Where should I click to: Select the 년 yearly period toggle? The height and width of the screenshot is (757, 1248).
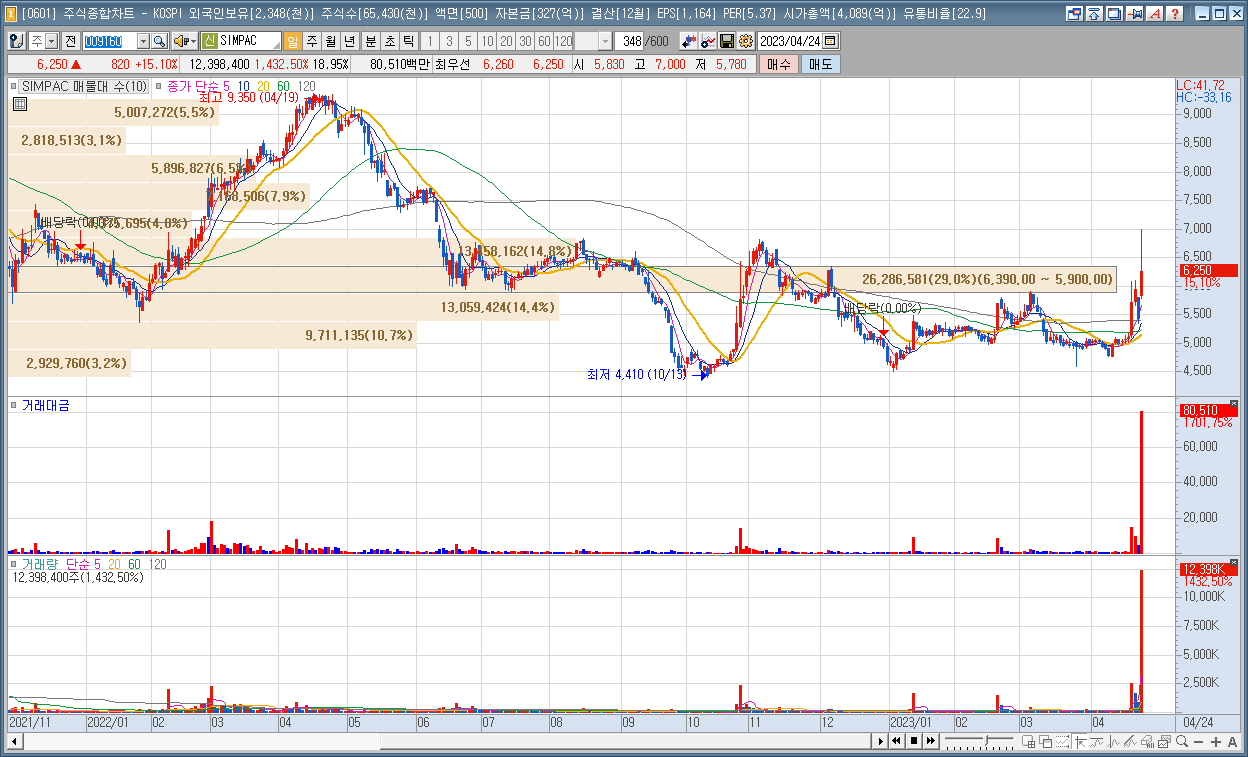(x=349, y=41)
